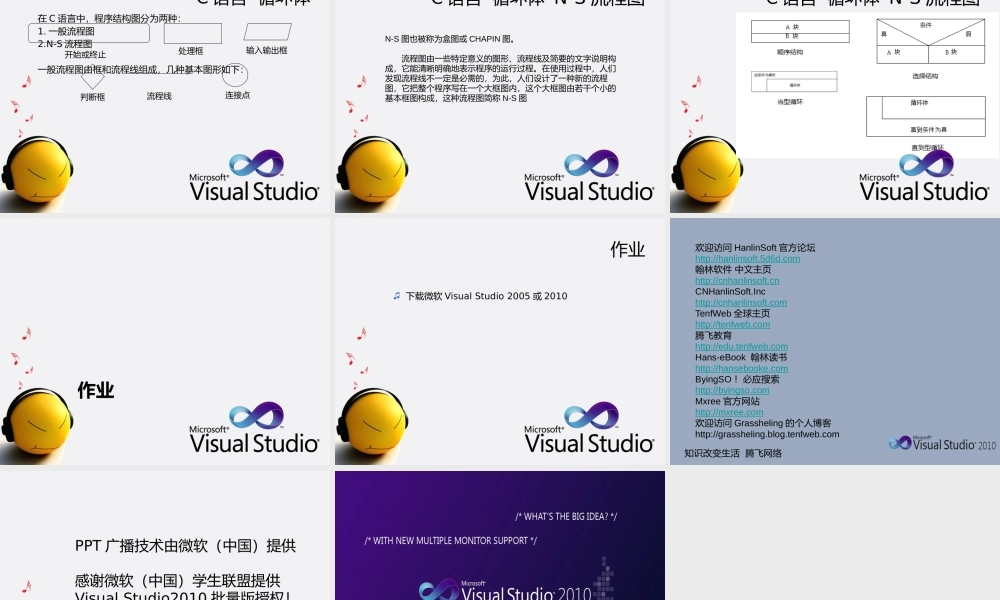
Task: Click the 直到型循环 loop diagram
Action: point(925,115)
